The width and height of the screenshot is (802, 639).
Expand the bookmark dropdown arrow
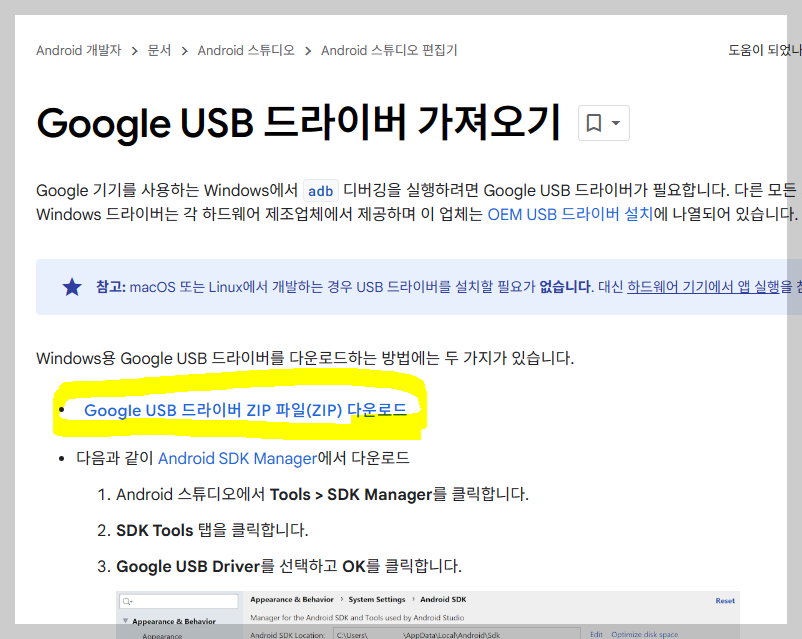[x=616, y=123]
